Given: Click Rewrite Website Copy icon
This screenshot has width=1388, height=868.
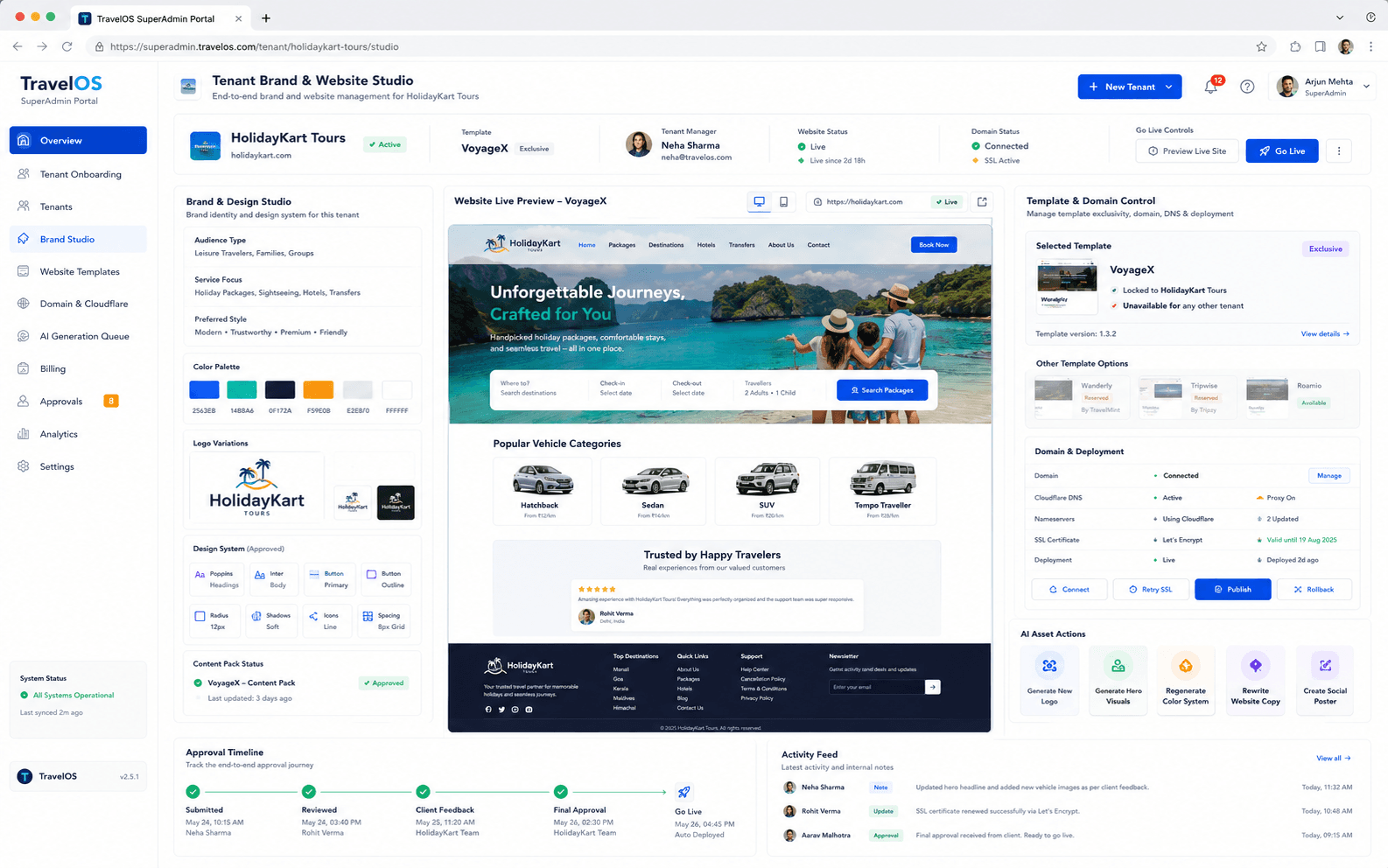Looking at the screenshot, I should (x=1255, y=666).
